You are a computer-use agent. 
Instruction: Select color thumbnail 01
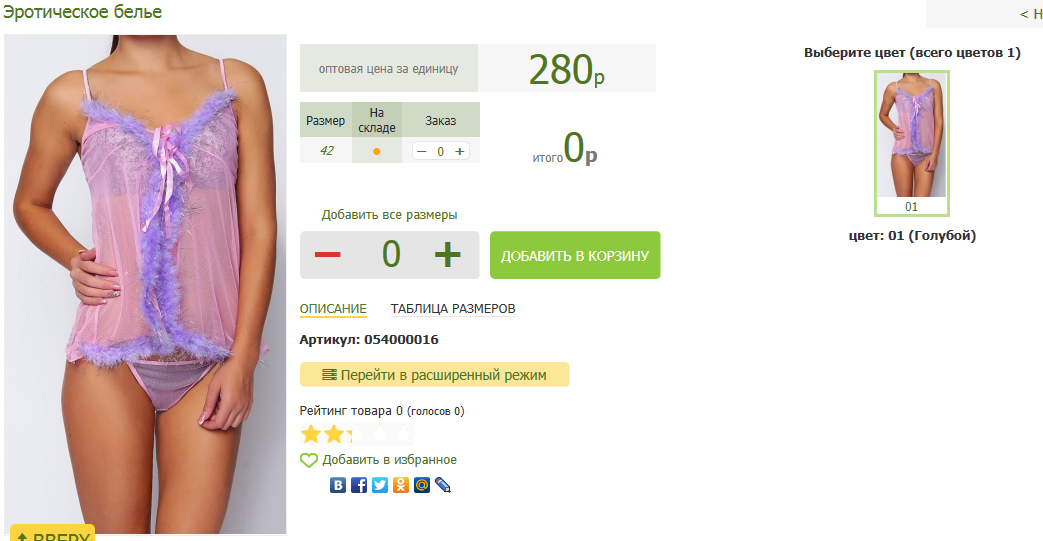[911, 143]
